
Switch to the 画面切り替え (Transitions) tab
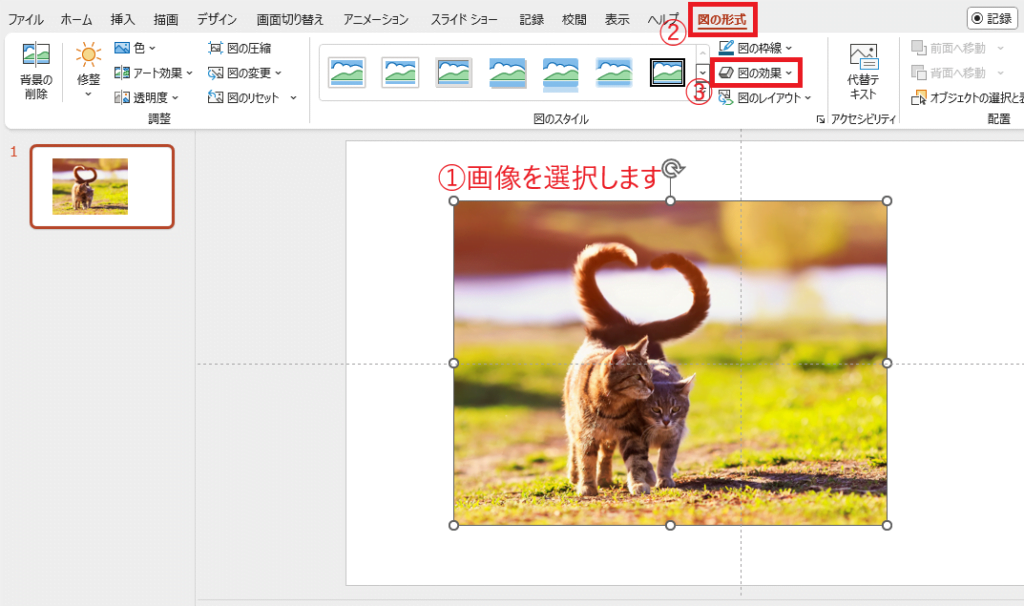point(290,20)
